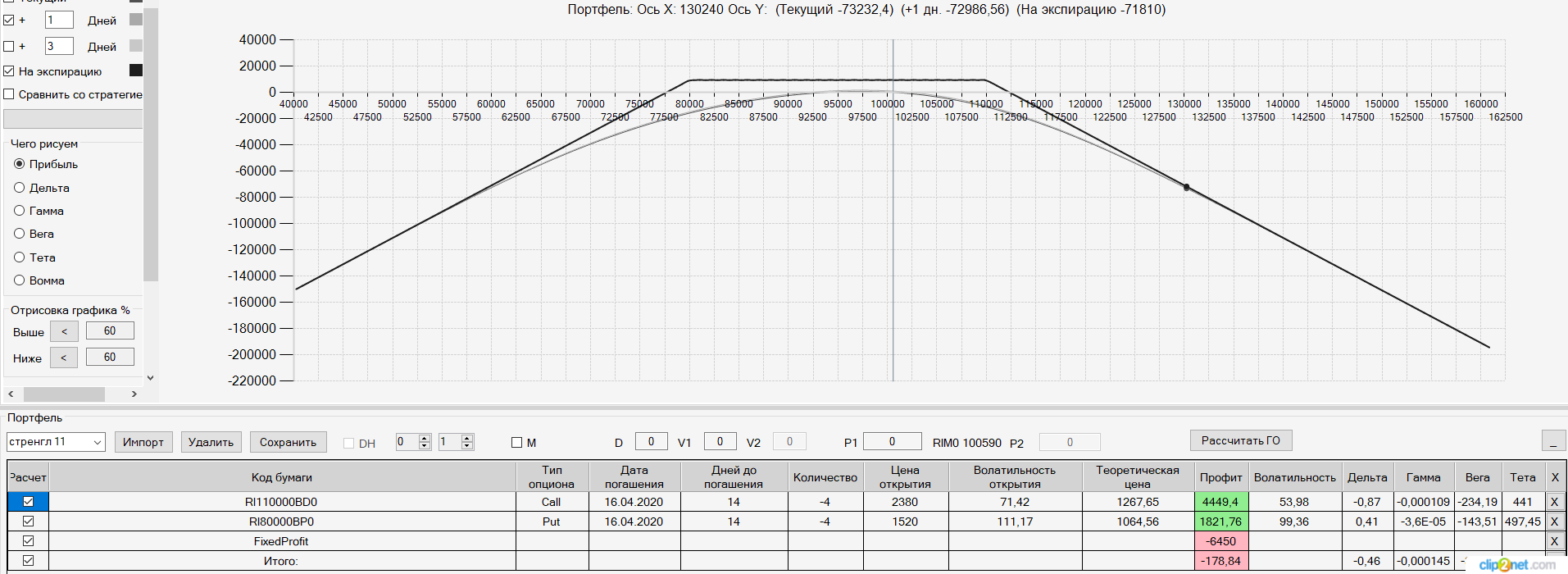The width and height of the screenshot is (1568, 574).
Task: Click the Профит column header
Action: coord(1220,477)
